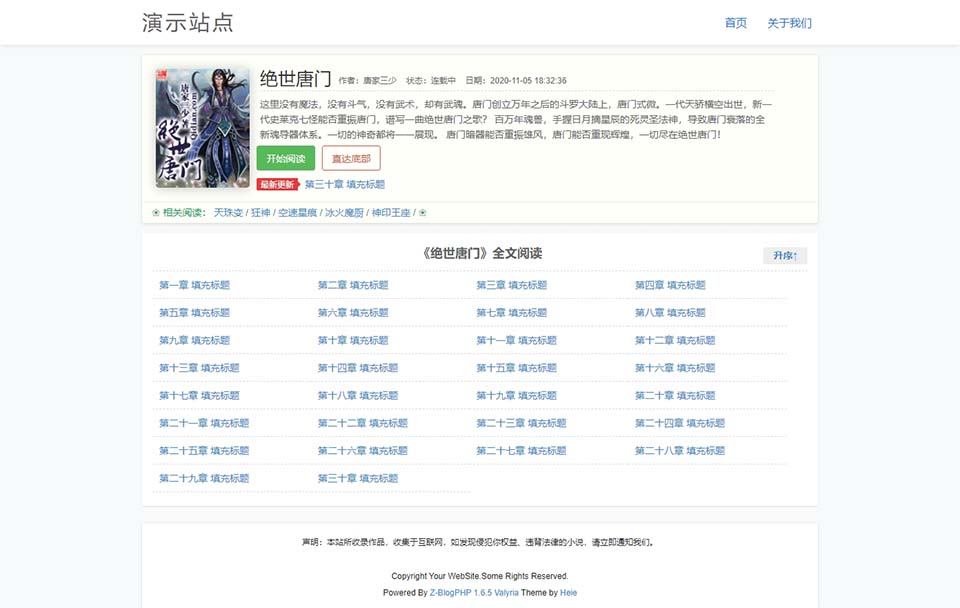
Task: Open latest chapter 第三十章 link beside badge
Action: [x=344, y=185]
